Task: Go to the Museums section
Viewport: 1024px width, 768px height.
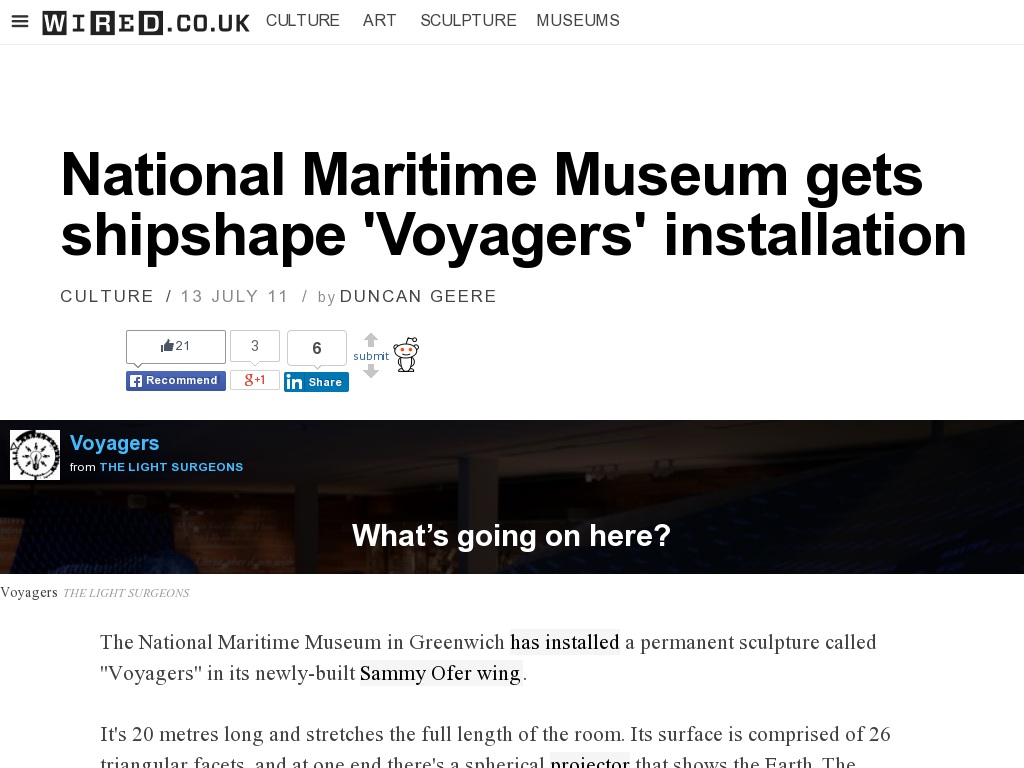Action: pyautogui.click(x=578, y=20)
